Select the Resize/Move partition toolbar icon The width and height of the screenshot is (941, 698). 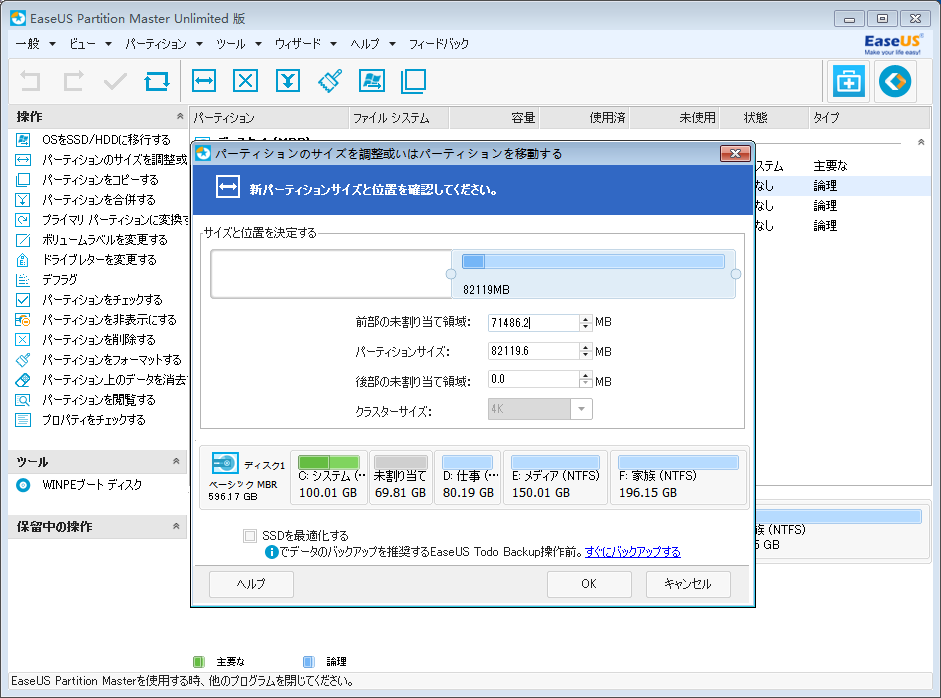pos(204,81)
